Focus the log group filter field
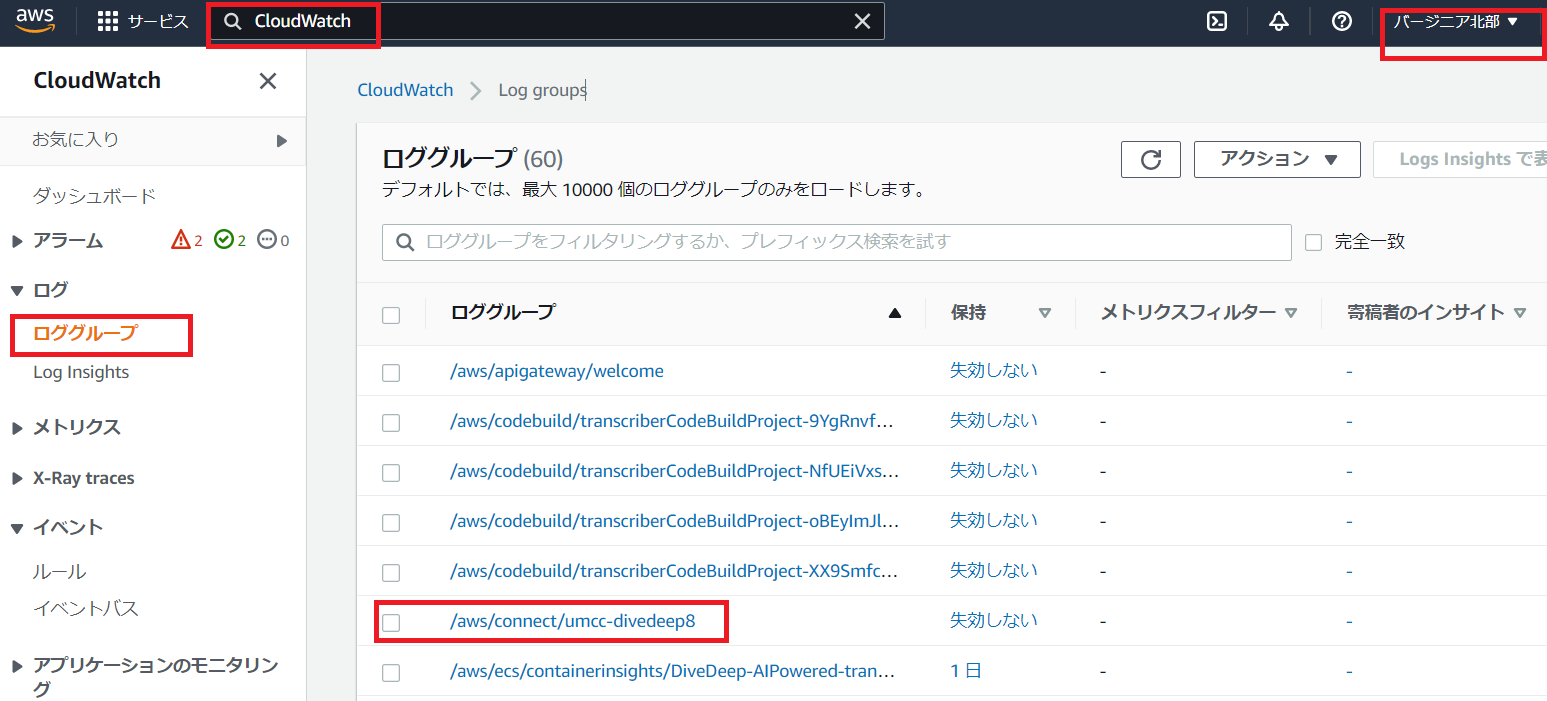The image size is (1547, 701). point(837,242)
